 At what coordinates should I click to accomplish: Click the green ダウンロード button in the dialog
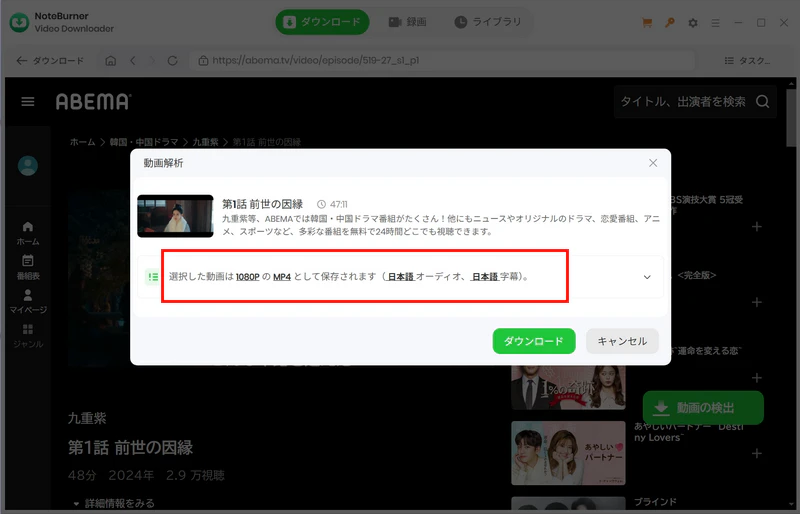[534, 341]
